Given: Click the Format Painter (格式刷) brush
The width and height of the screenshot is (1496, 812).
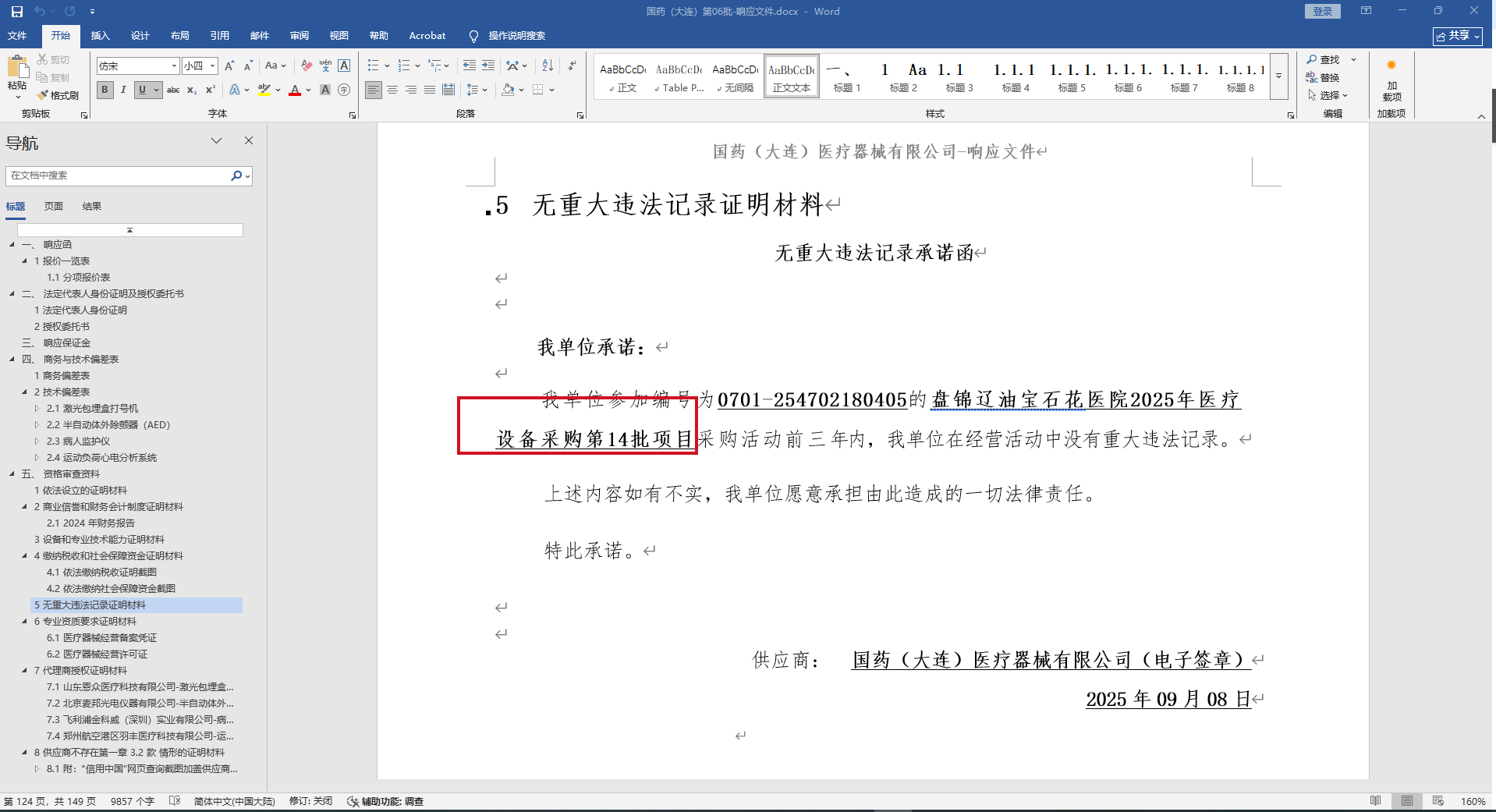Looking at the screenshot, I should (58, 95).
